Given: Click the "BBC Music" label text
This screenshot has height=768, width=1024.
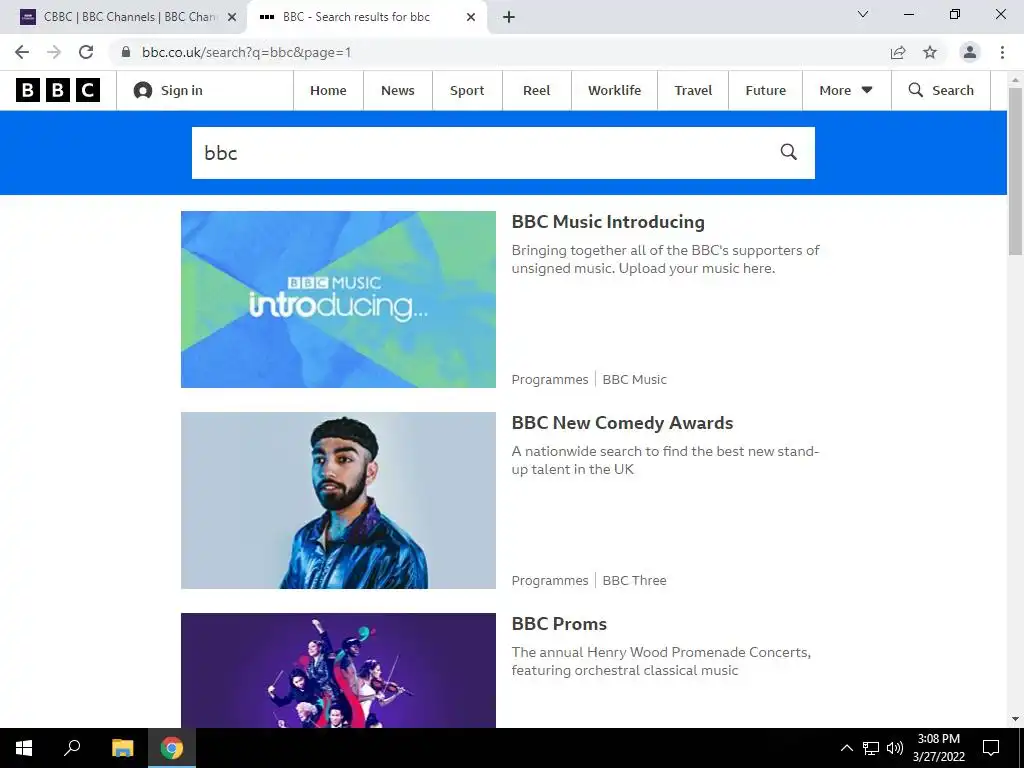Looking at the screenshot, I should click(634, 379).
